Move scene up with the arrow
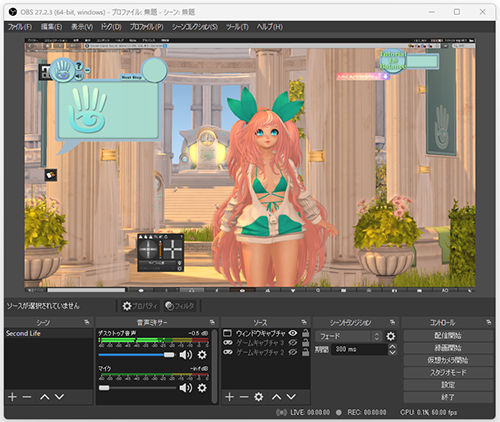This screenshot has height=422, width=500. tap(45, 397)
